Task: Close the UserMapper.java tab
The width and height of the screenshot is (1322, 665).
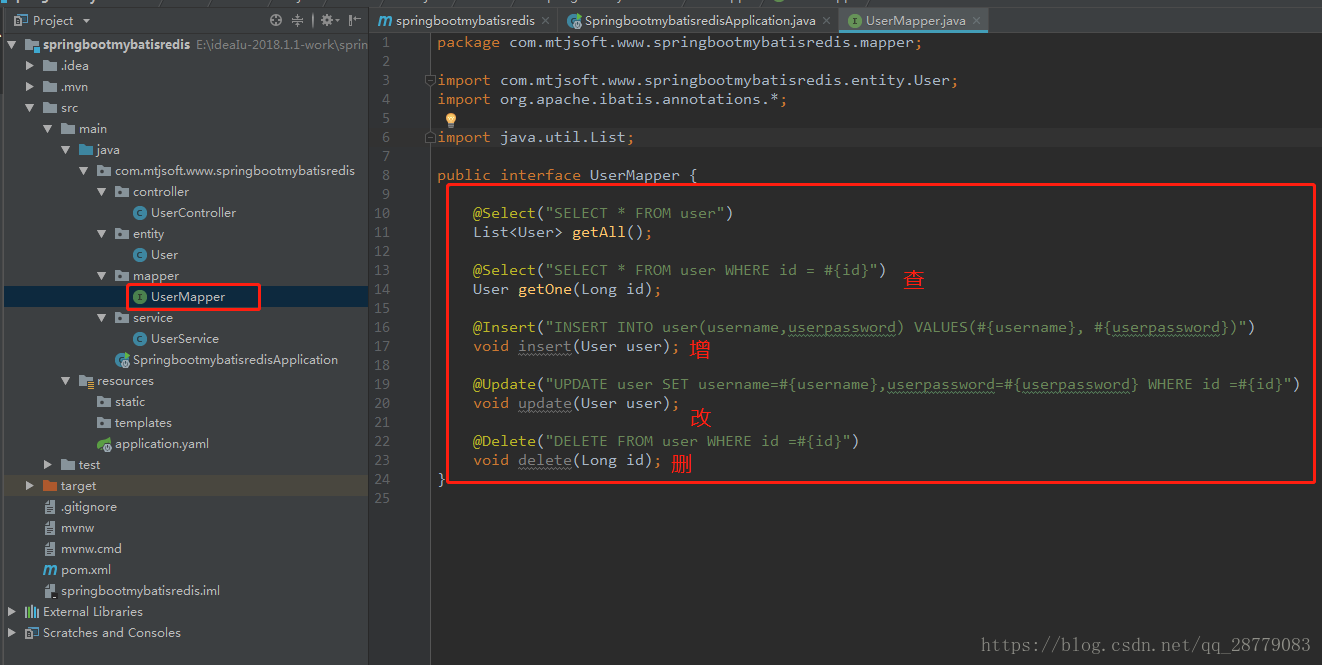Action: coord(976,20)
